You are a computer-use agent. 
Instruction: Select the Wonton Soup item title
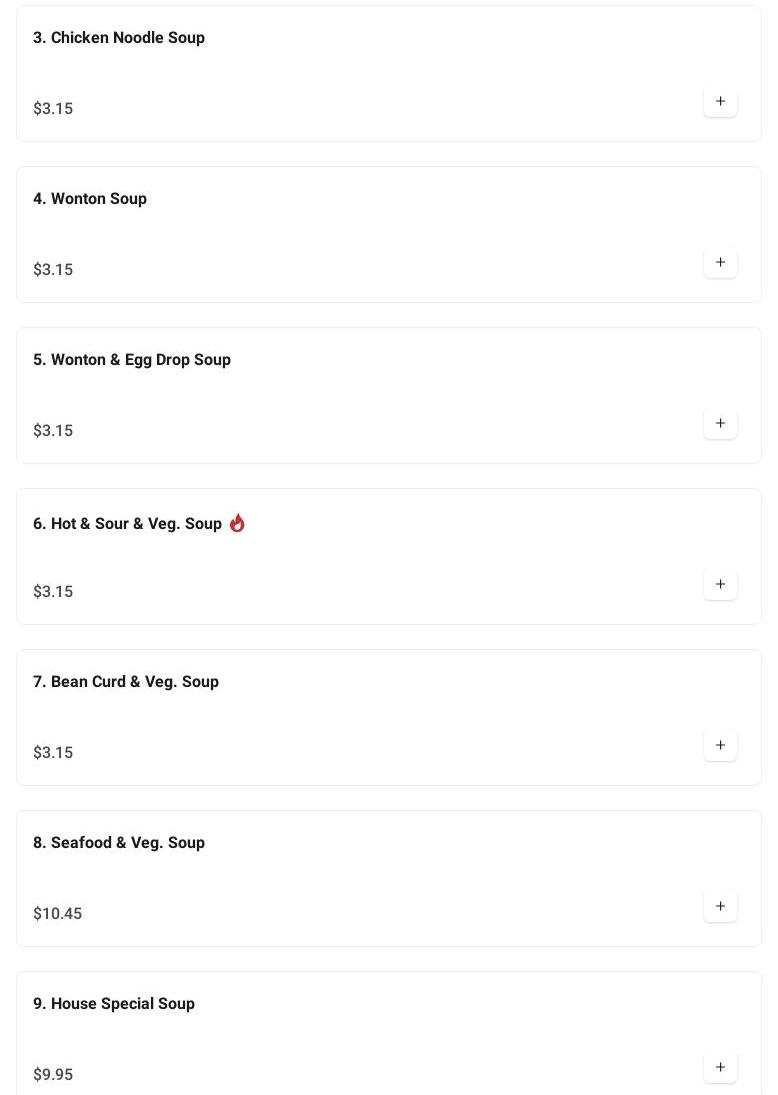coord(90,199)
